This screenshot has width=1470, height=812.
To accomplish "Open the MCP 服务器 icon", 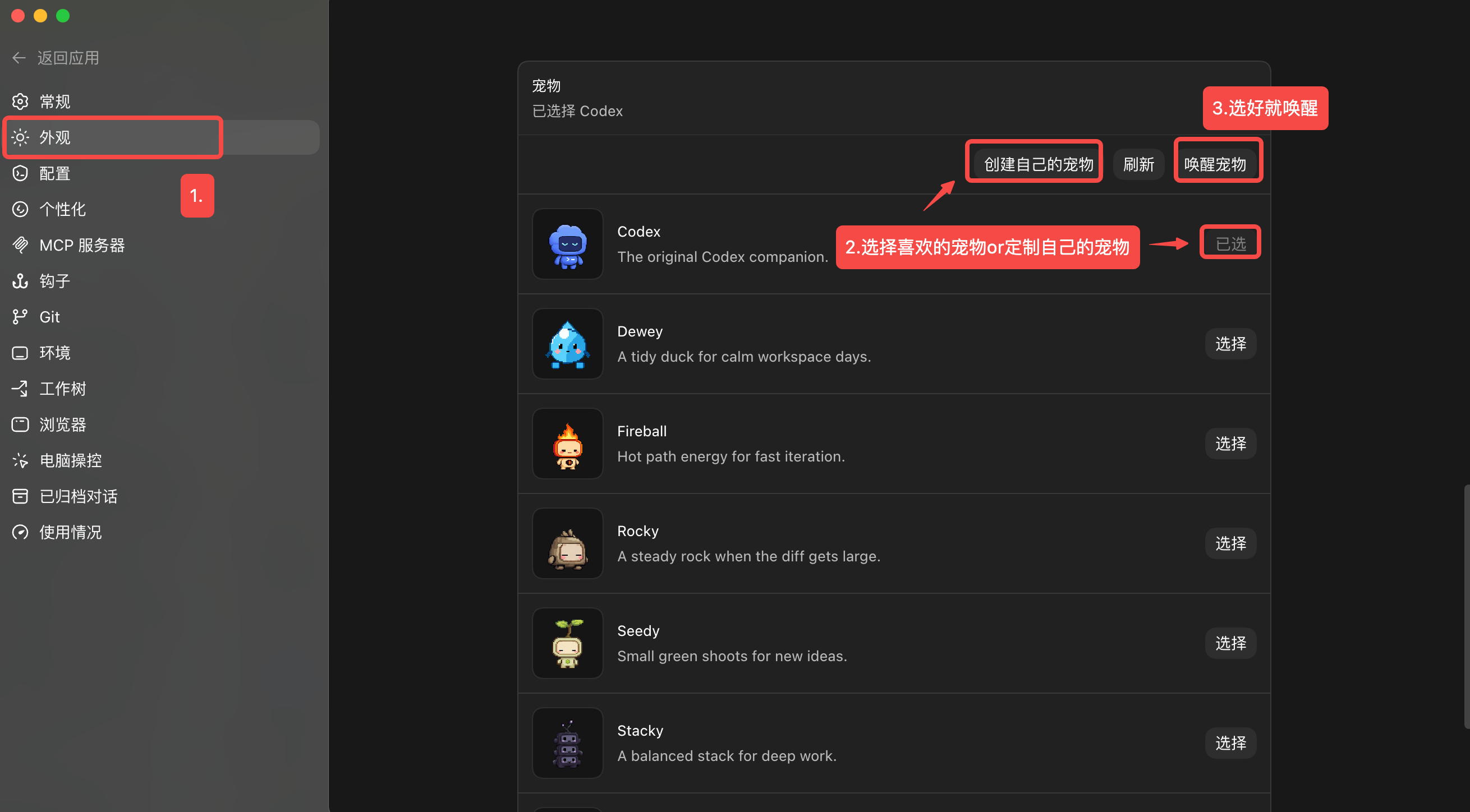I will 20,245.
